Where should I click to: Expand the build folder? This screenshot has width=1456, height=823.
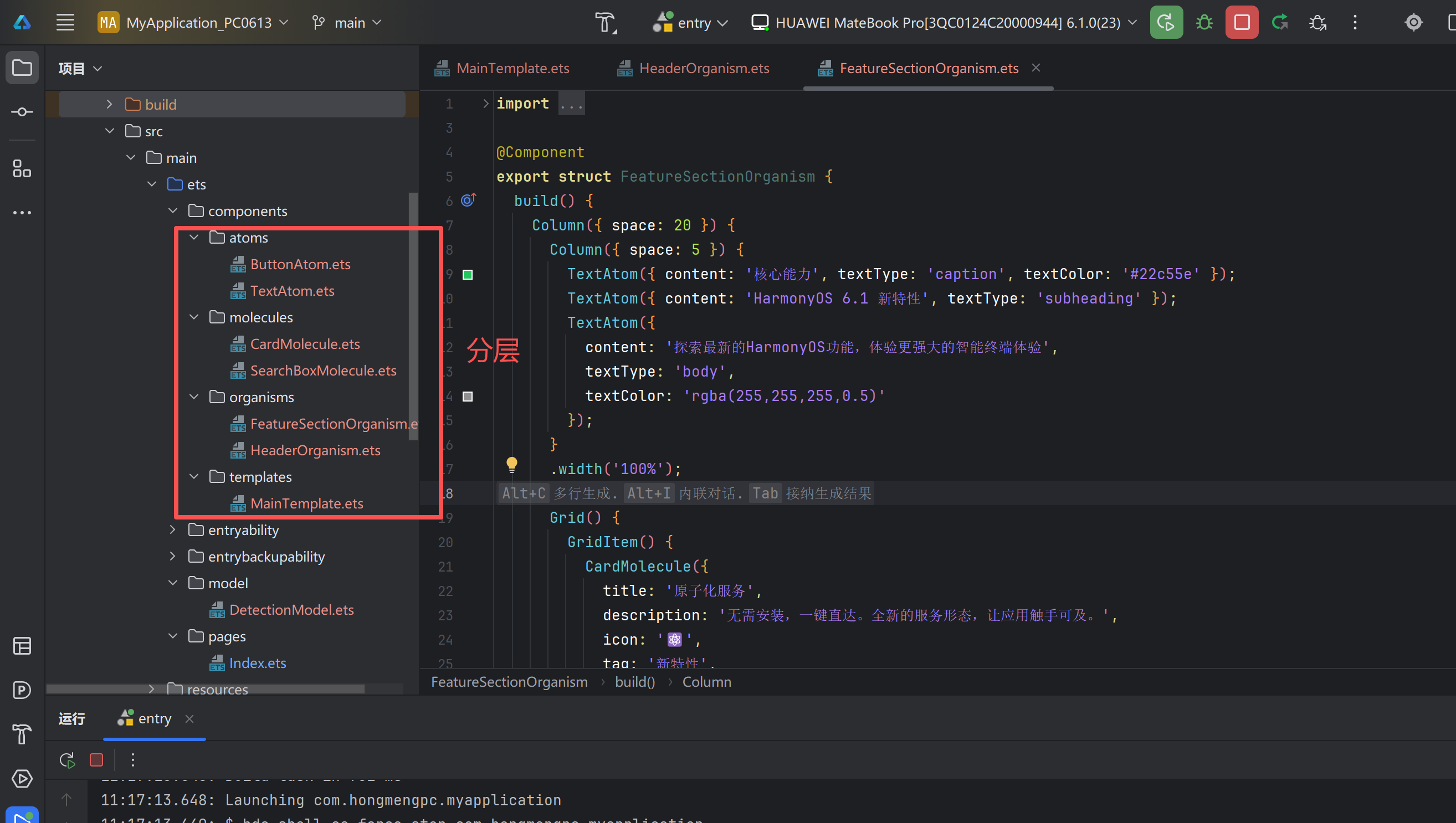click(x=109, y=104)
